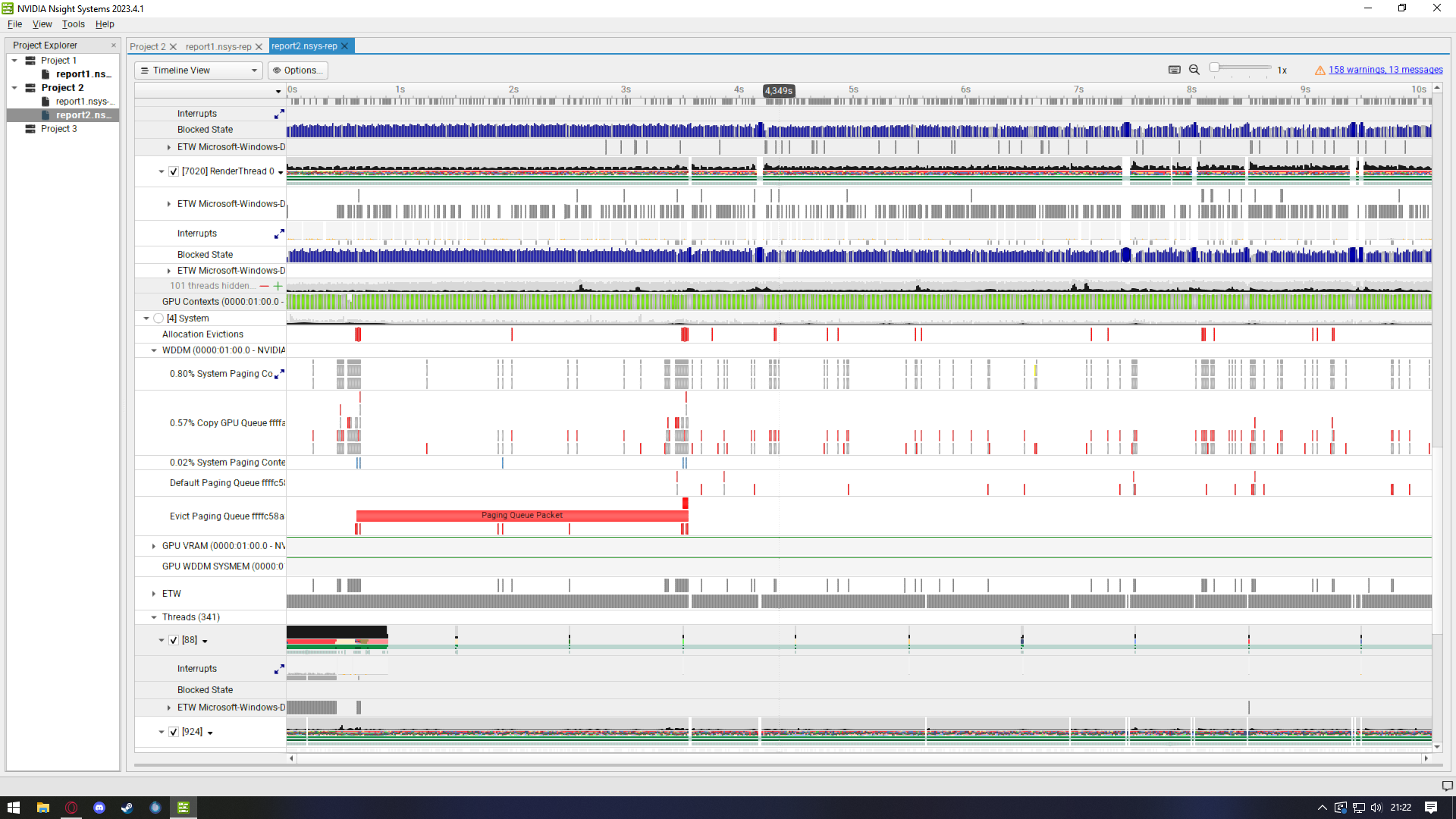Close the report2.nsys-rep tab
Viewport: 1456px width, 819px height.
coord(344,46)
